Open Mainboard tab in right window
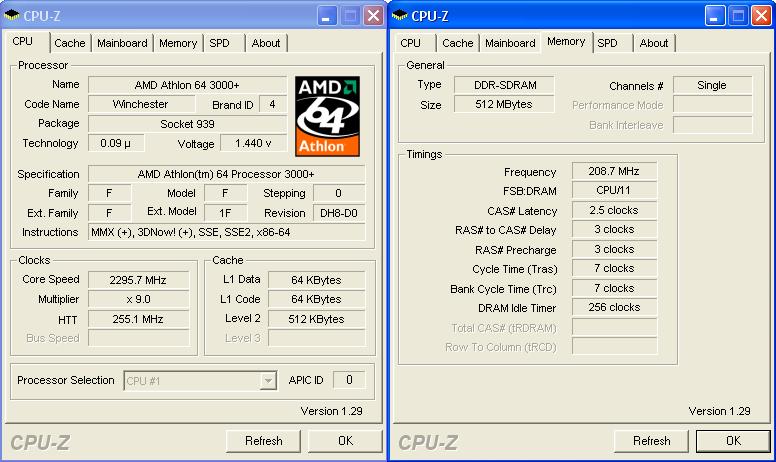The image size is (776, 462). click(510, 43)
